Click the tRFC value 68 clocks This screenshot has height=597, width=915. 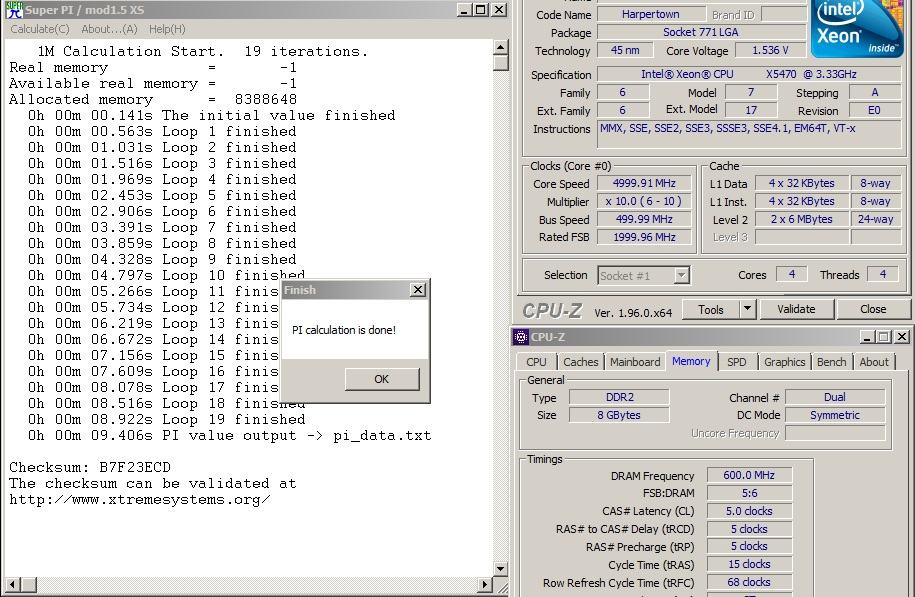click(749, 582)
